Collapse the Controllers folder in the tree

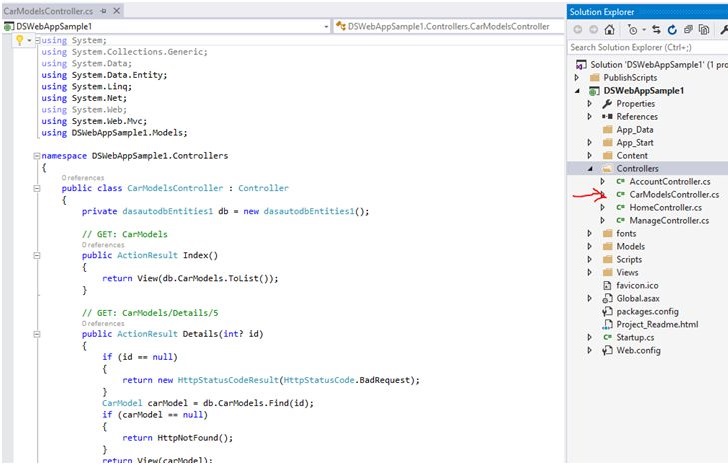[x=590, y=169]
